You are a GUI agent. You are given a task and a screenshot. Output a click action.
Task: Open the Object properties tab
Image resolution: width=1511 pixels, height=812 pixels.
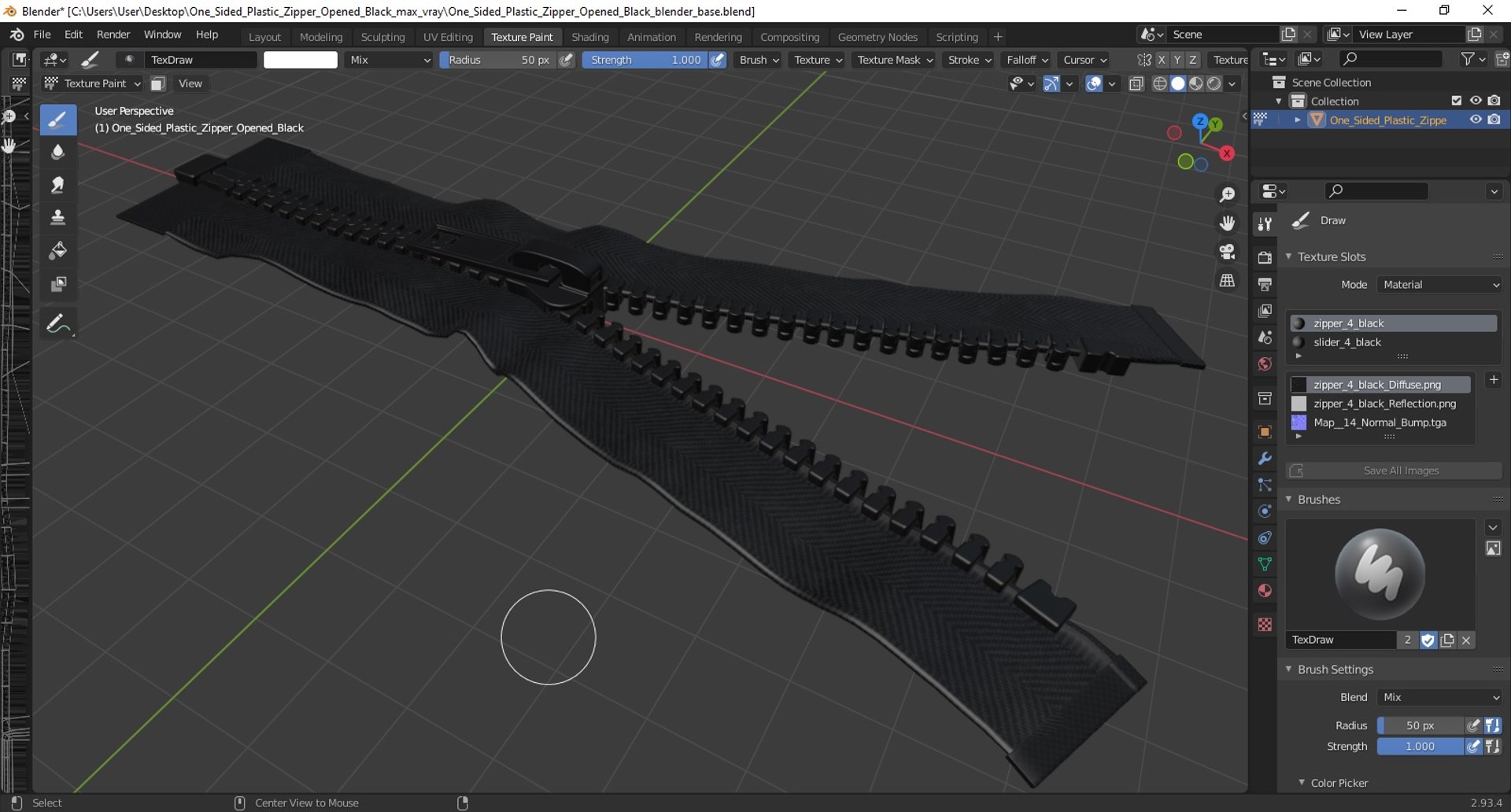(1265, 432)
